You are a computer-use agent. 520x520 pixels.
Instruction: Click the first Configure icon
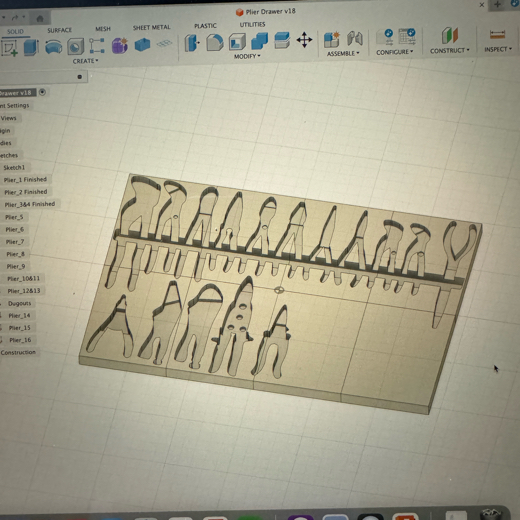(x=385, y=37)
